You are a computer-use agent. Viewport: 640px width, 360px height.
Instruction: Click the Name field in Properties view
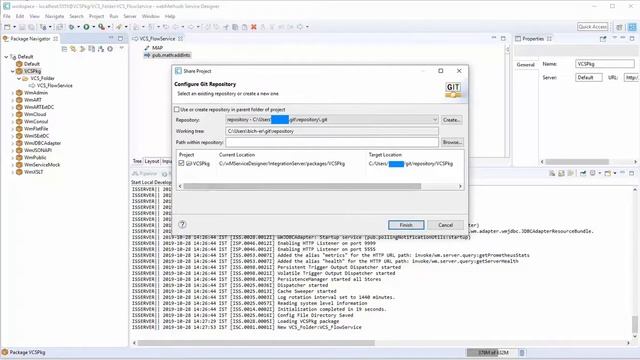pos(605,64)
